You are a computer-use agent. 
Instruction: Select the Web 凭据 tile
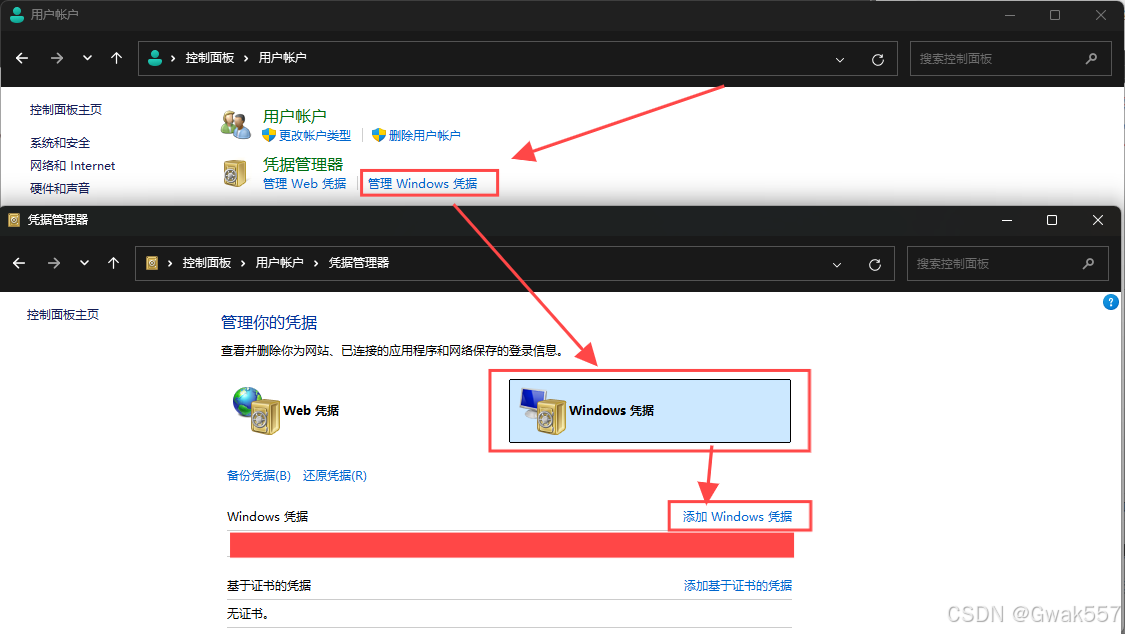coord(286,410)
